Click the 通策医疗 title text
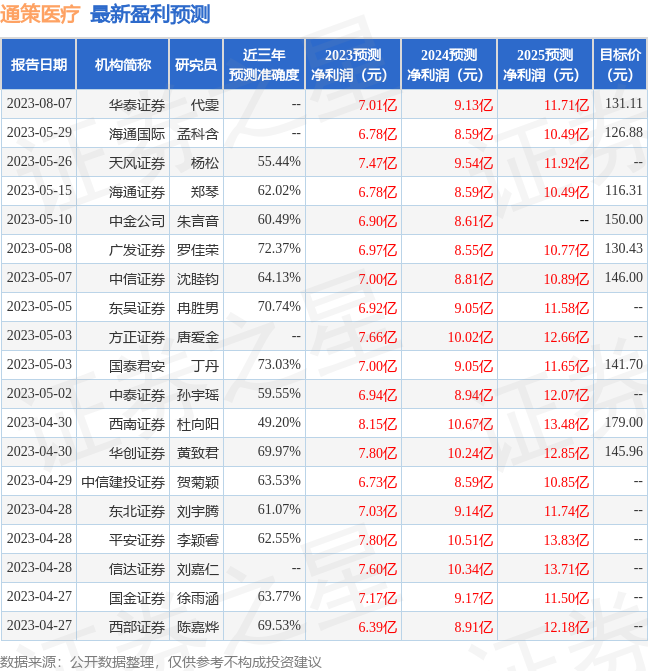Image resolution: width=648 pixels, height=671 pixels. click(x=40, y=15)
